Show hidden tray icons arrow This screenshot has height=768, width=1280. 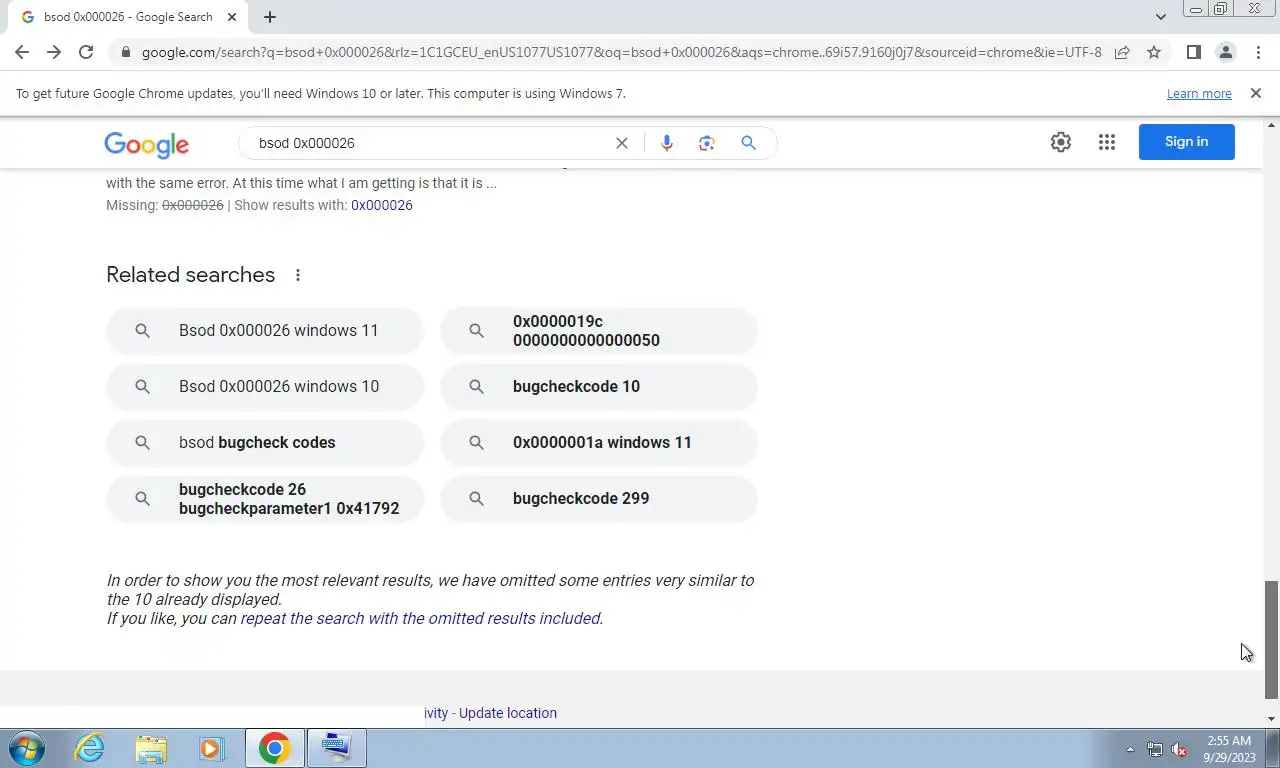(1130, 749)
